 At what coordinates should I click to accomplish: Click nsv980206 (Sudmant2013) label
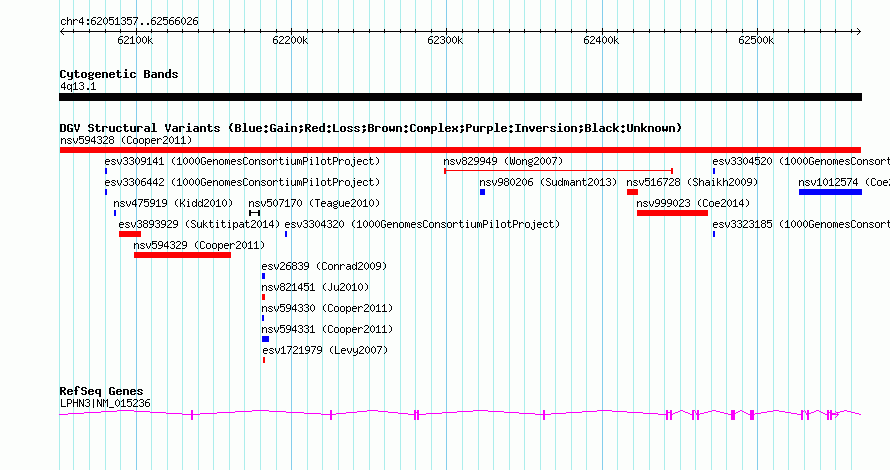point(548,182)
